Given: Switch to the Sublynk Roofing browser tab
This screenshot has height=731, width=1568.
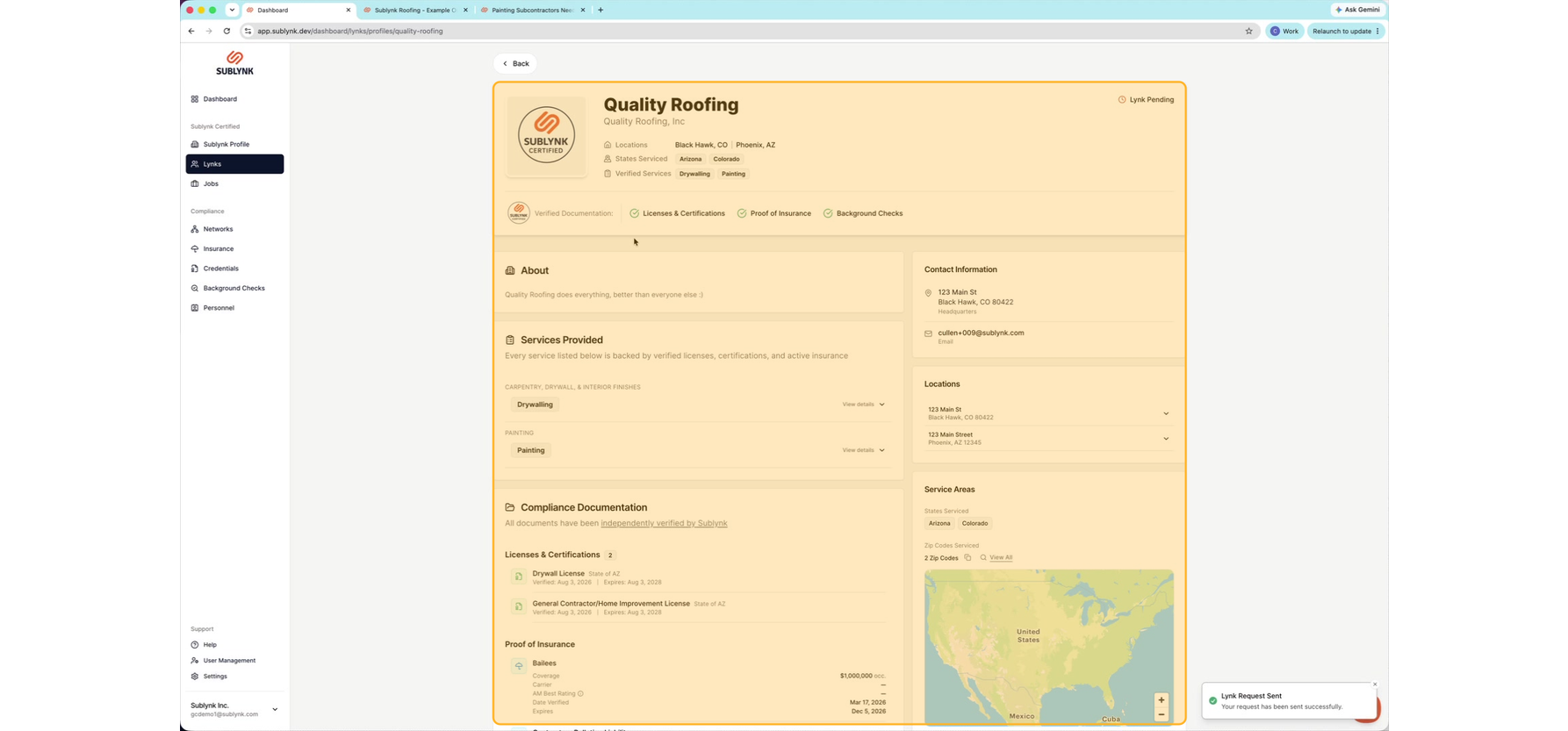Looking at the screenshot, I should tap(414, 10).
